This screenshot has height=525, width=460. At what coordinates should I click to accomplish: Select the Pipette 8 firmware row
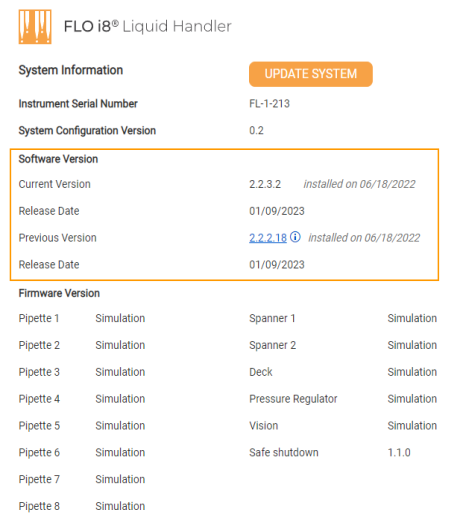(x=82, y=506)
